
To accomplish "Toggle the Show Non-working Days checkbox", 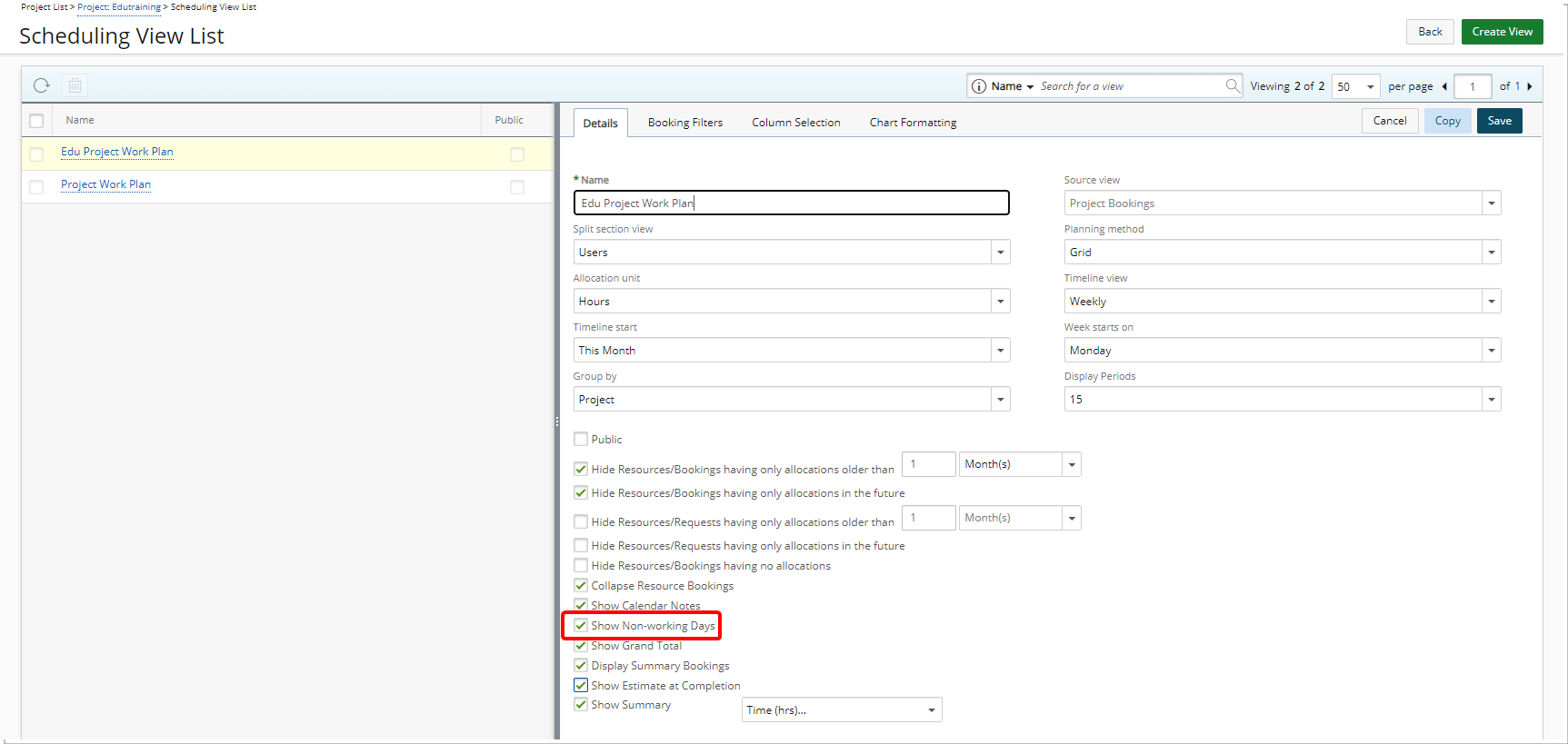I will [581, 625].
